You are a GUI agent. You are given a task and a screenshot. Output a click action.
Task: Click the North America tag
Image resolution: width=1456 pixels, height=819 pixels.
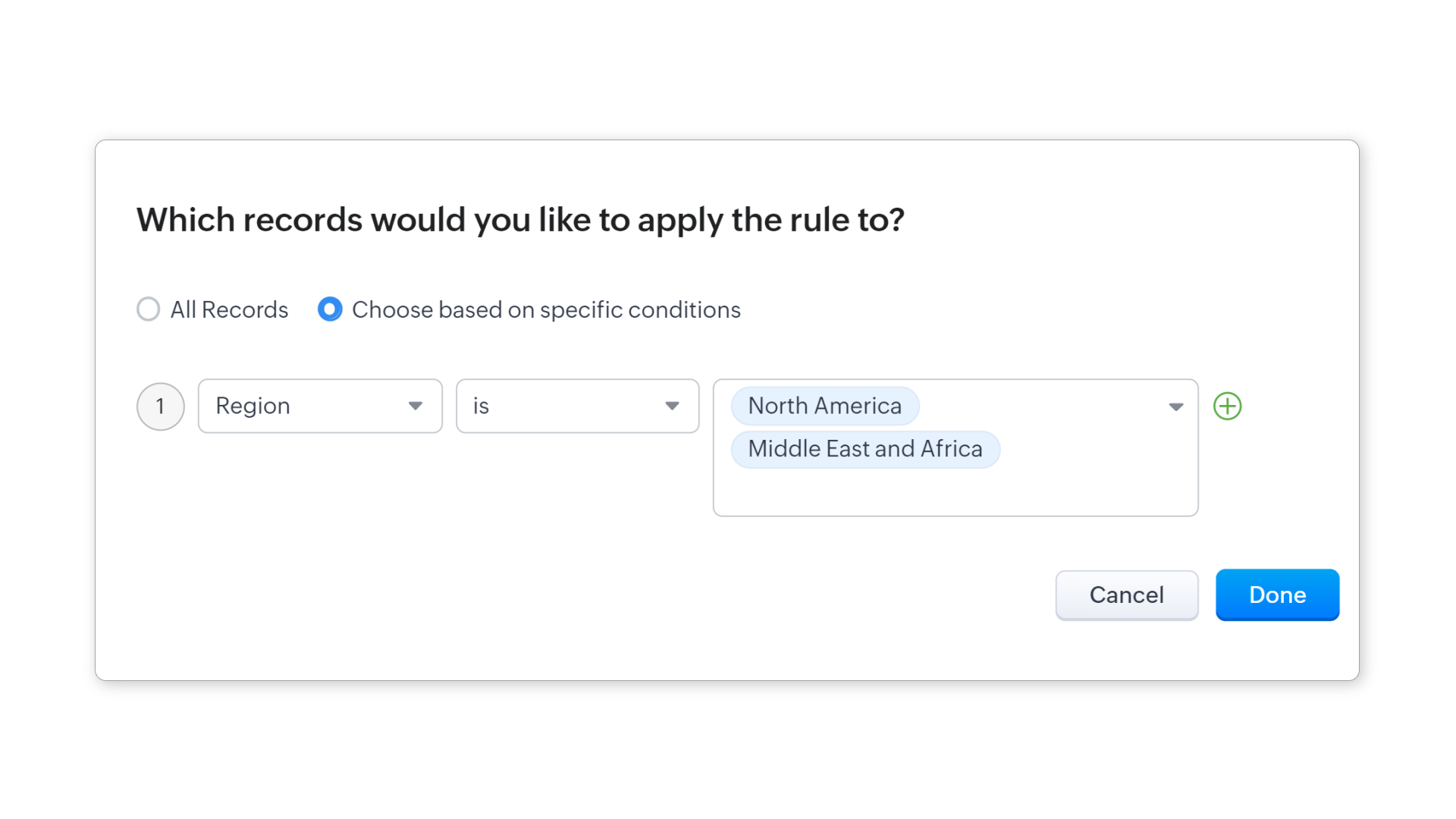824,406
